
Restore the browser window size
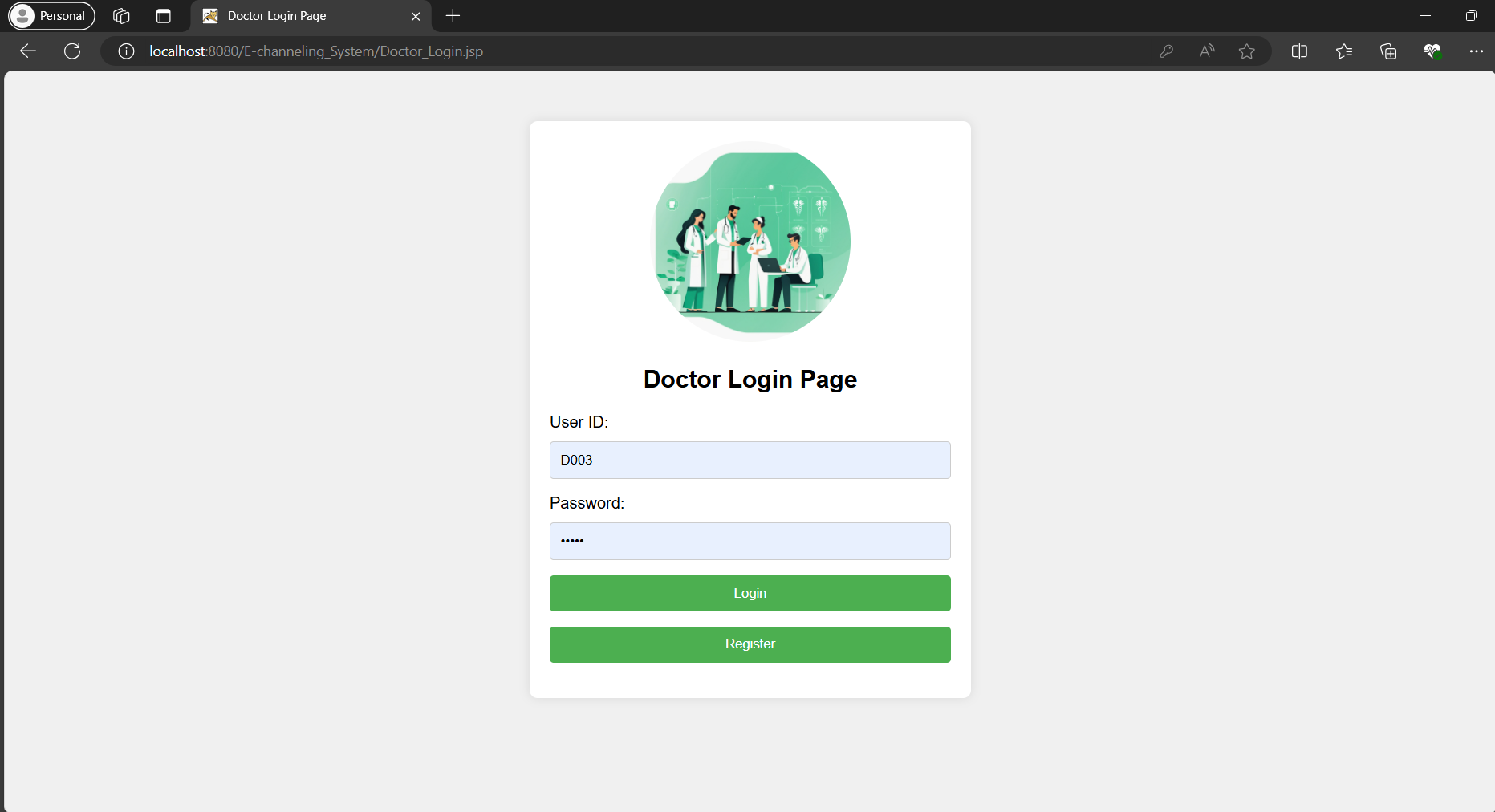pyautogui.click(x=1471, y=16)
